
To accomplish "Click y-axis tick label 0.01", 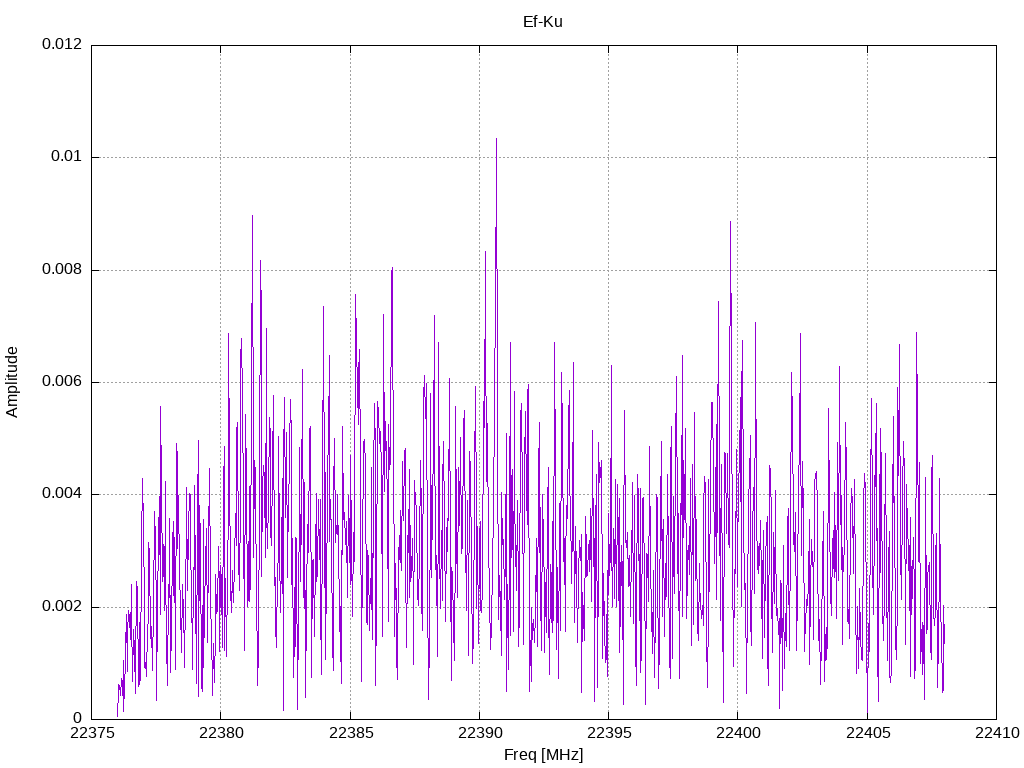I will 67,156.
